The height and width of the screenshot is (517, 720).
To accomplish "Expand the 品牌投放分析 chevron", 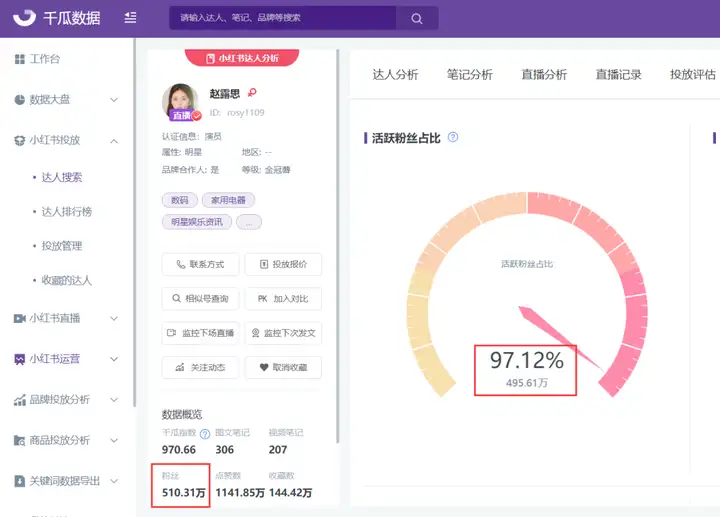I will 114,400.
